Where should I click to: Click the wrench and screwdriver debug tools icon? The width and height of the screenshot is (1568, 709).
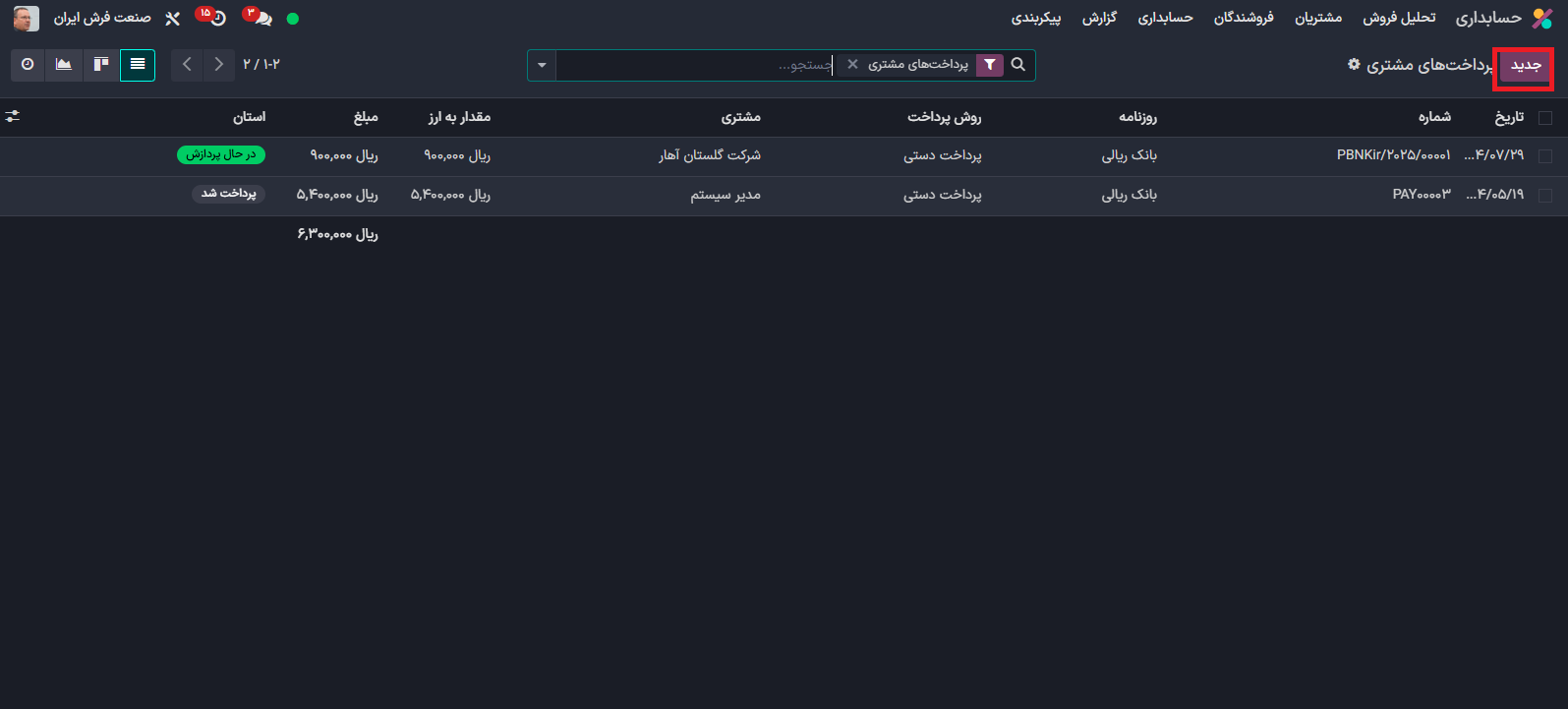(172, 19)
